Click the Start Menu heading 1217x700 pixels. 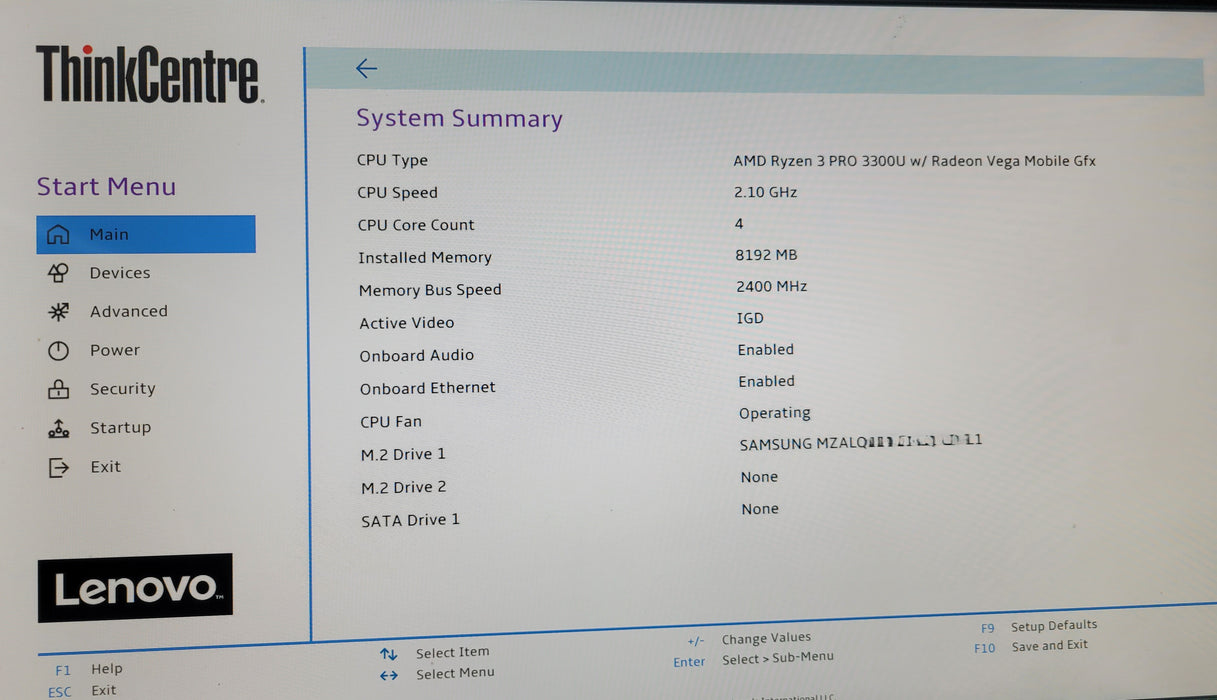coord(106,187)
